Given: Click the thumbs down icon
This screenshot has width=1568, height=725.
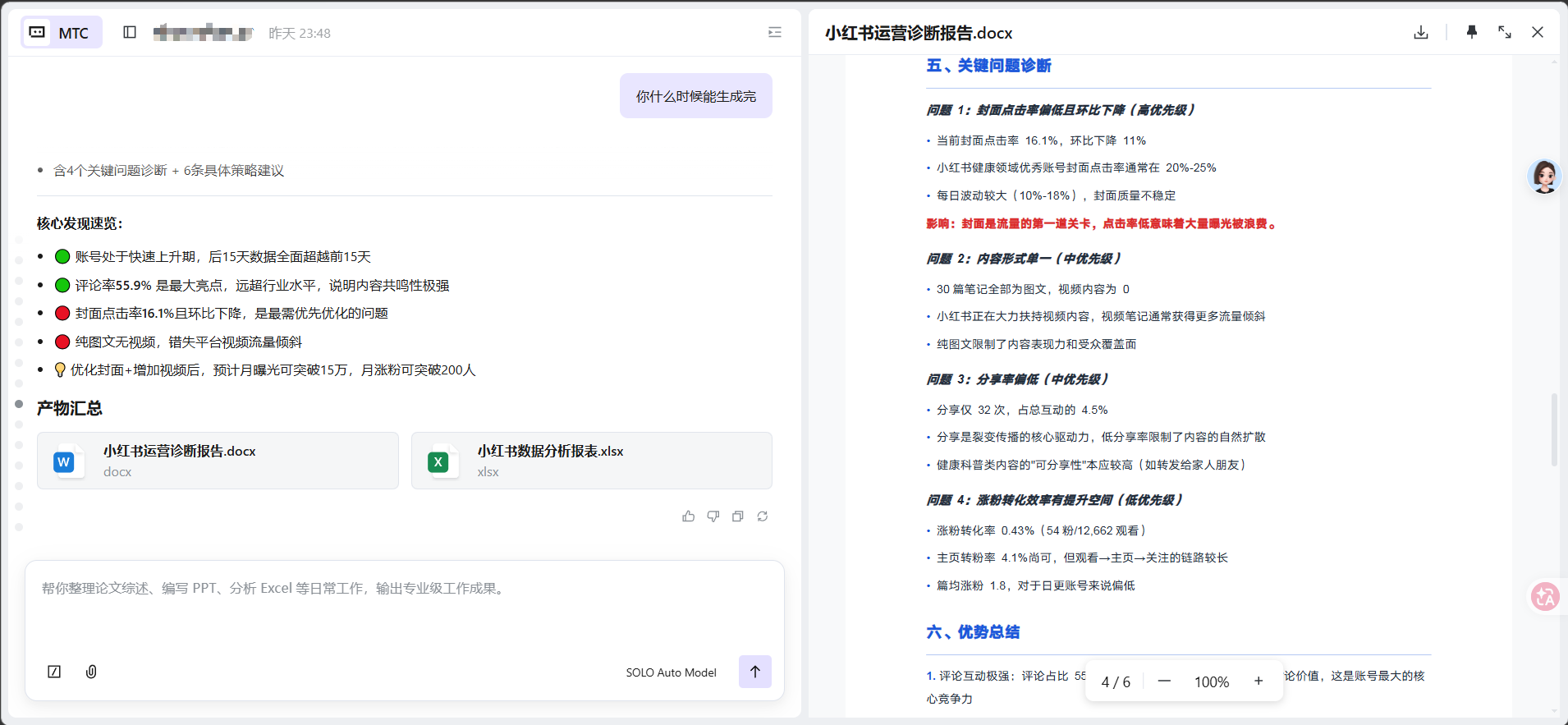Looking at the screenshot, I should (x=713, y=516).
